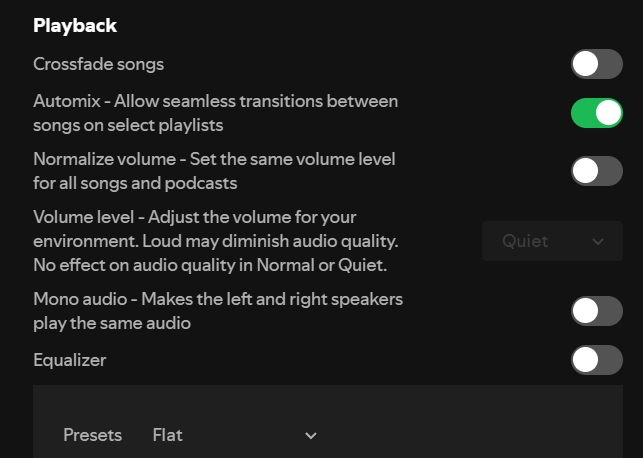The height and width of the screenshot is (458, 643).
Task: Click the Equalizer label
Action: (69, 360)
